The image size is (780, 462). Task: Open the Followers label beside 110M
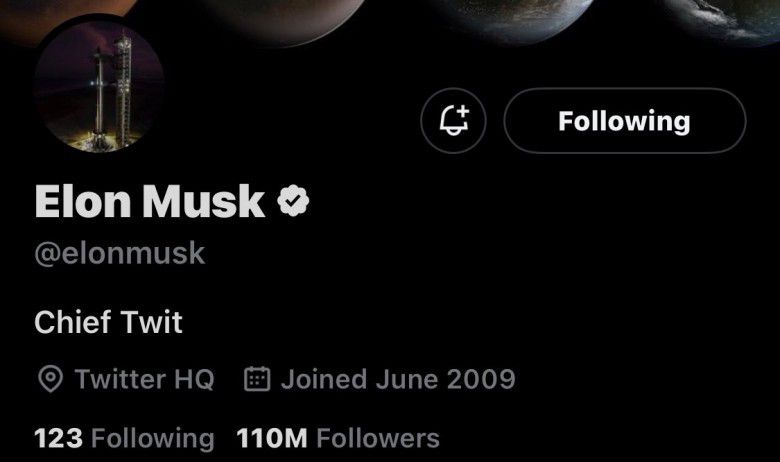coord(378,438)
